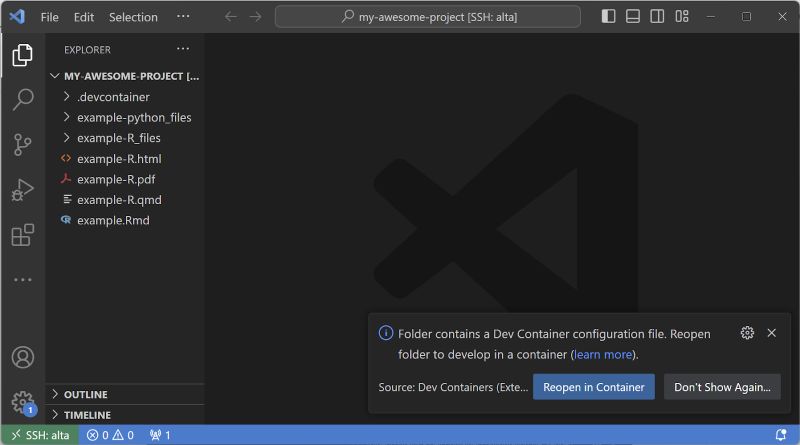Open the Explorer view in activity bar

point(22,55)
